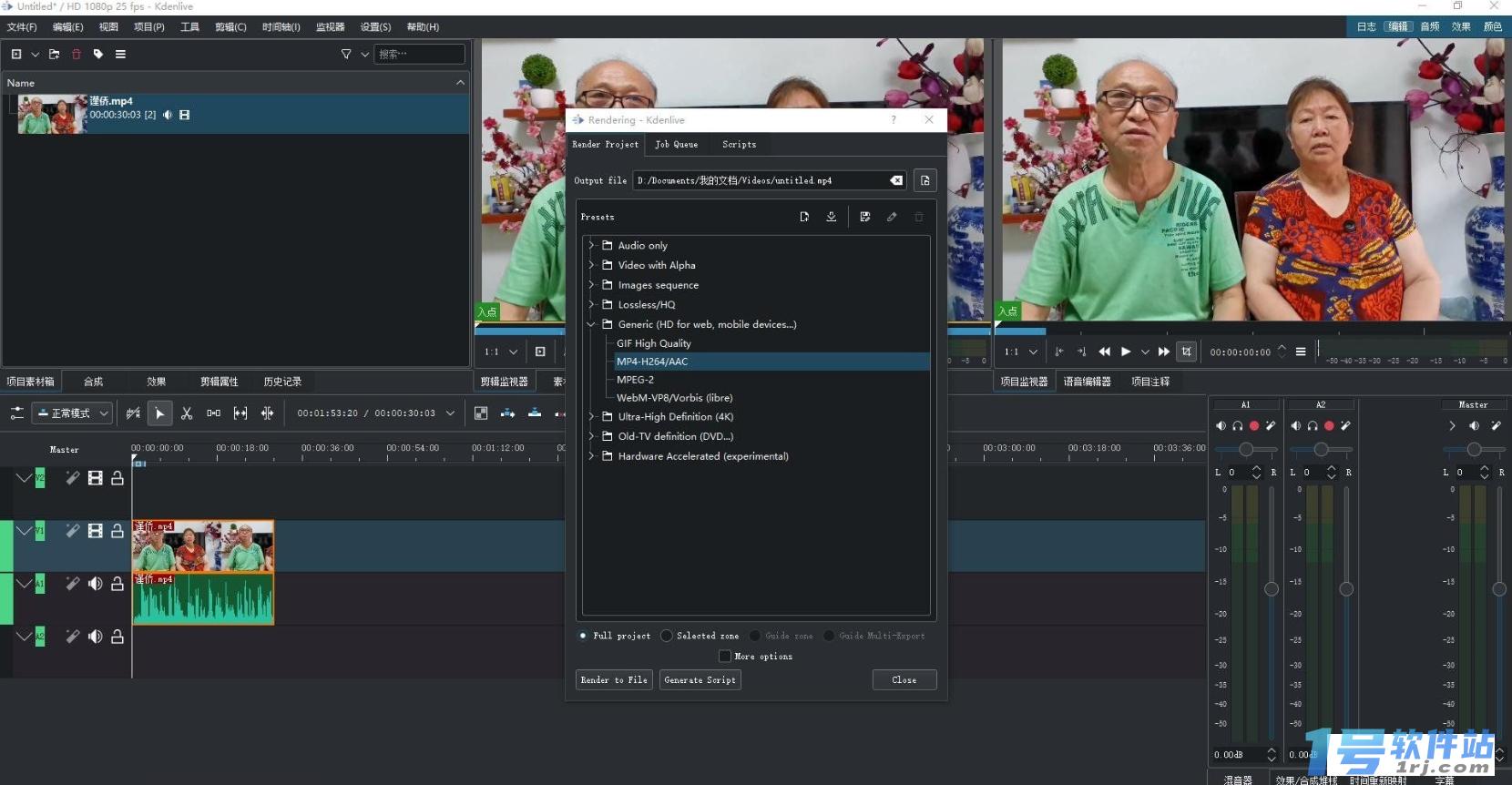Switch to the Job Queue tab

(677, 144)
